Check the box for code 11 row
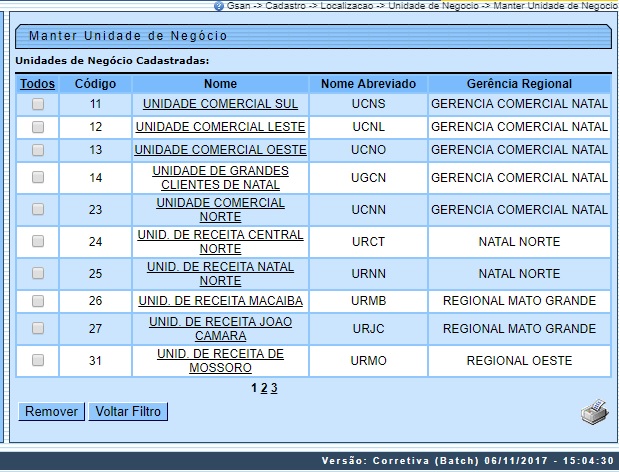The image size is (619, 472). click(38, 104)
